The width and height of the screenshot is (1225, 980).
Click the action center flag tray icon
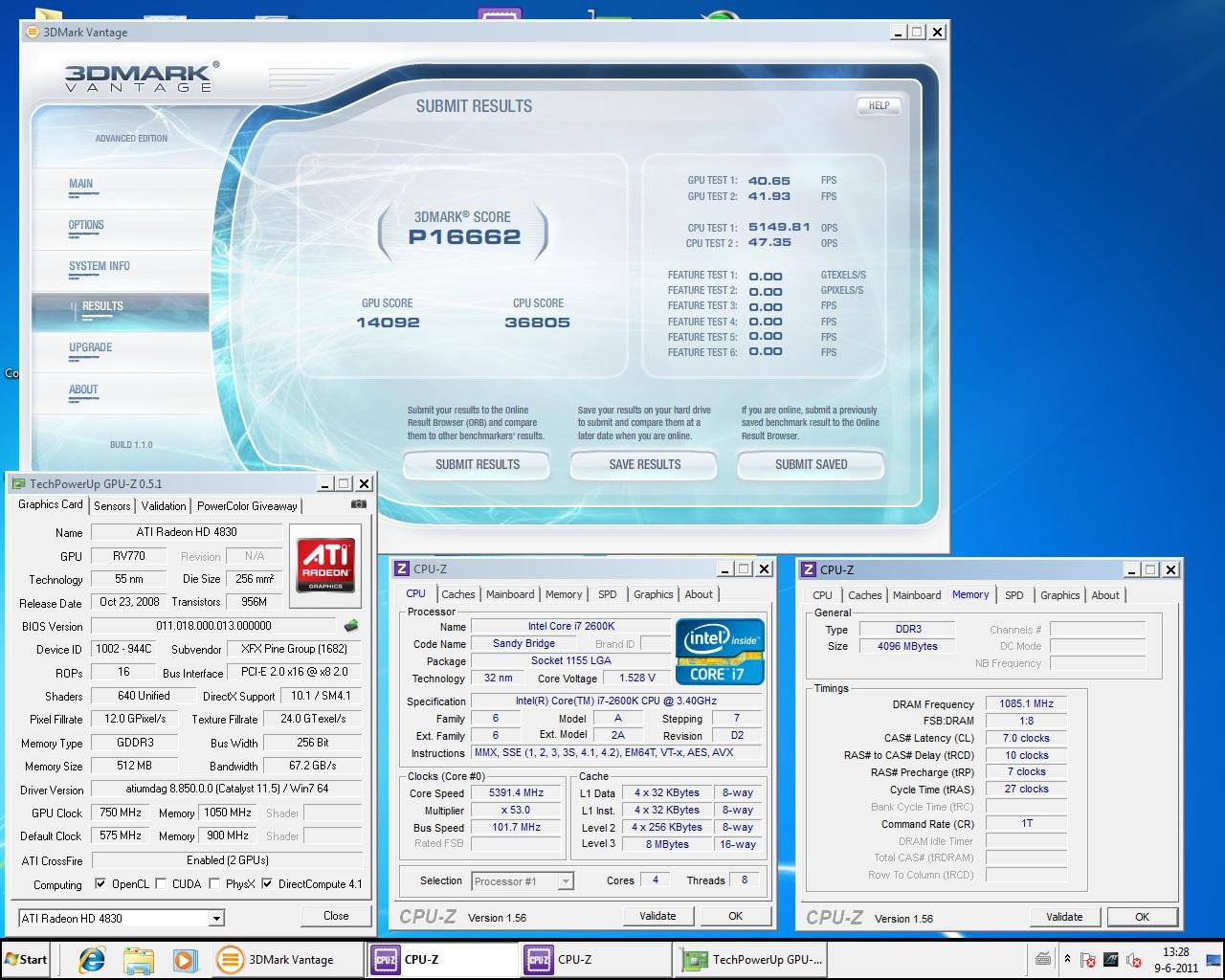click(1088, 960)
